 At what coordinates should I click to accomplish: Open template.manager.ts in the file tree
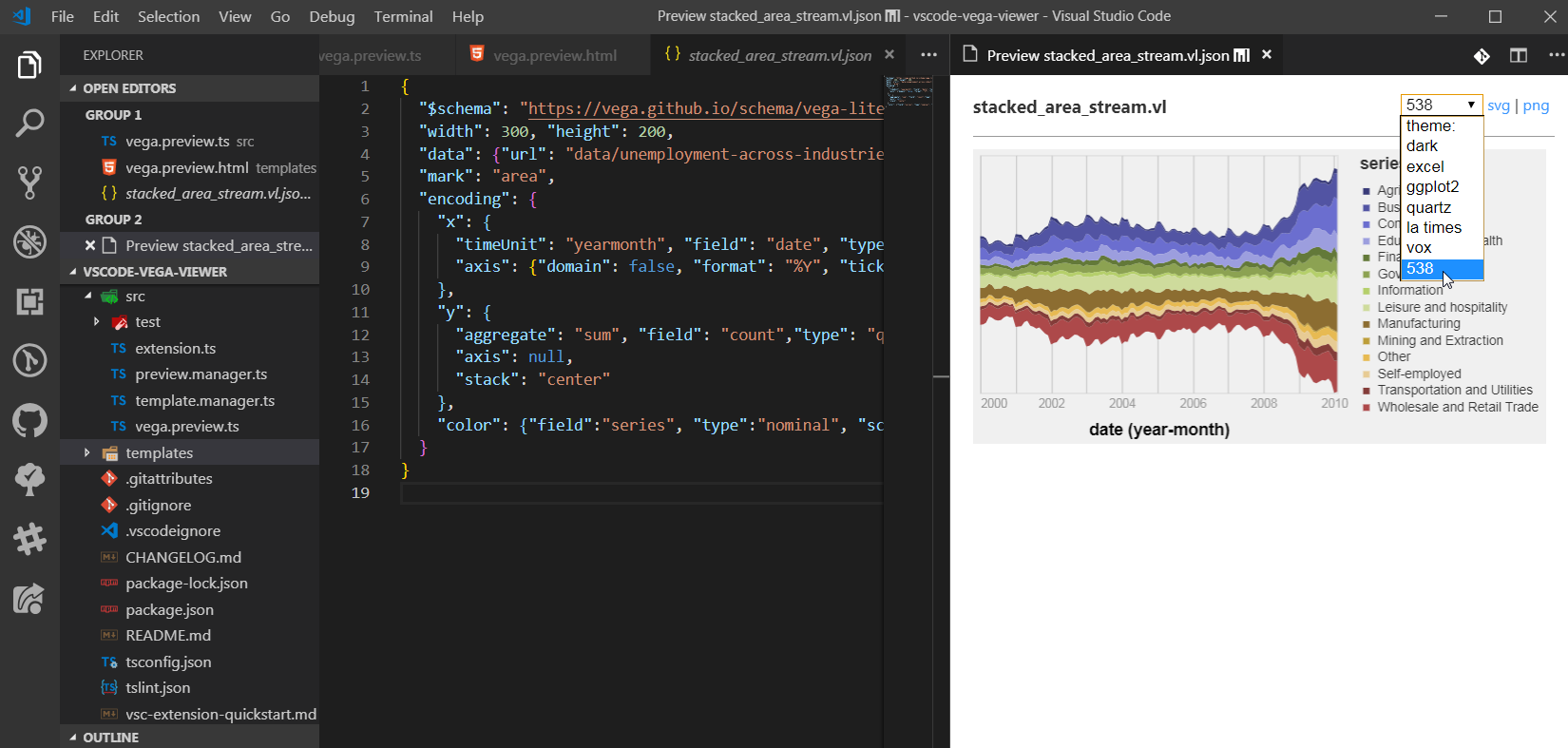point(204,401)
